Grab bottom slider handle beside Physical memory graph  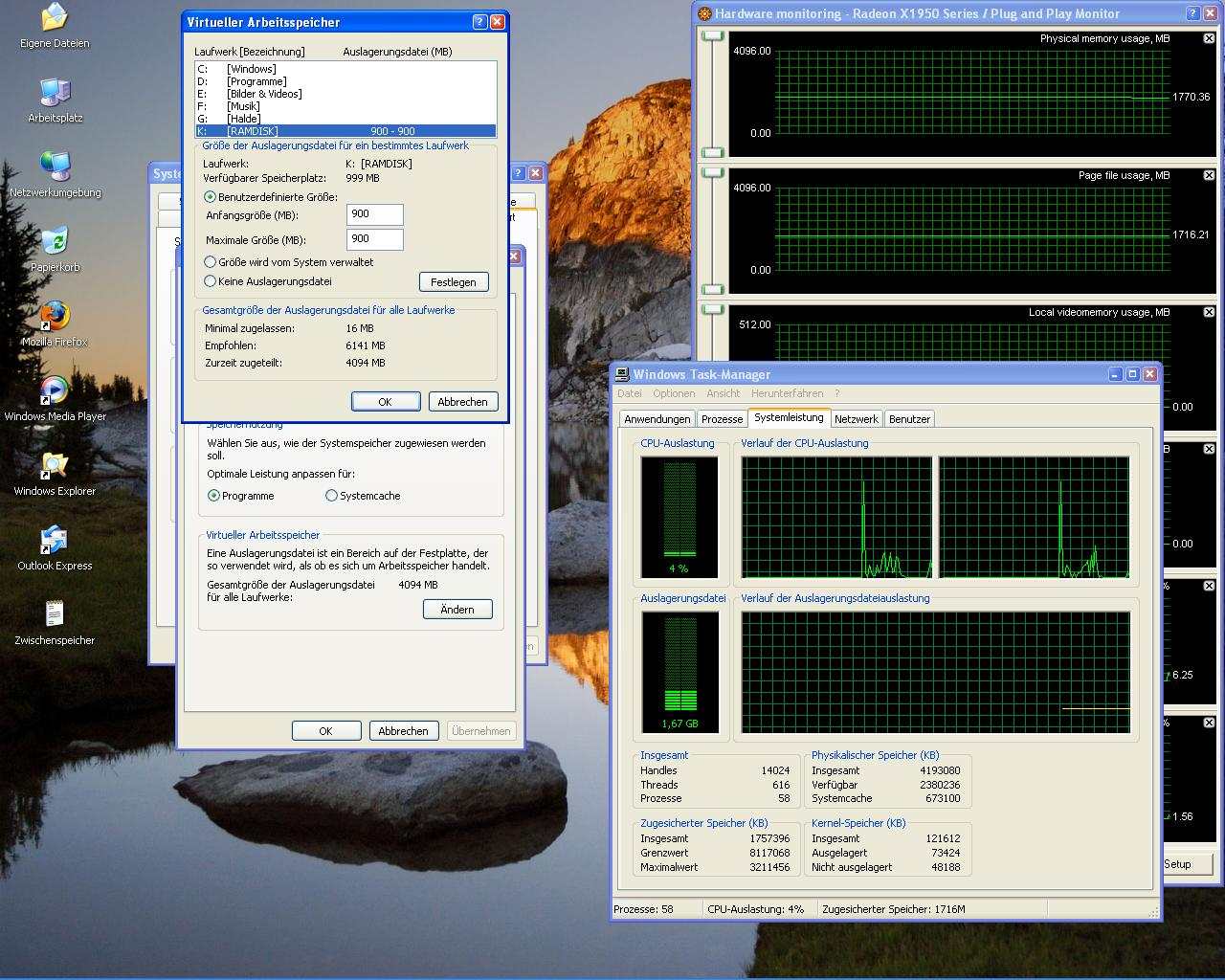pos(712,153)
